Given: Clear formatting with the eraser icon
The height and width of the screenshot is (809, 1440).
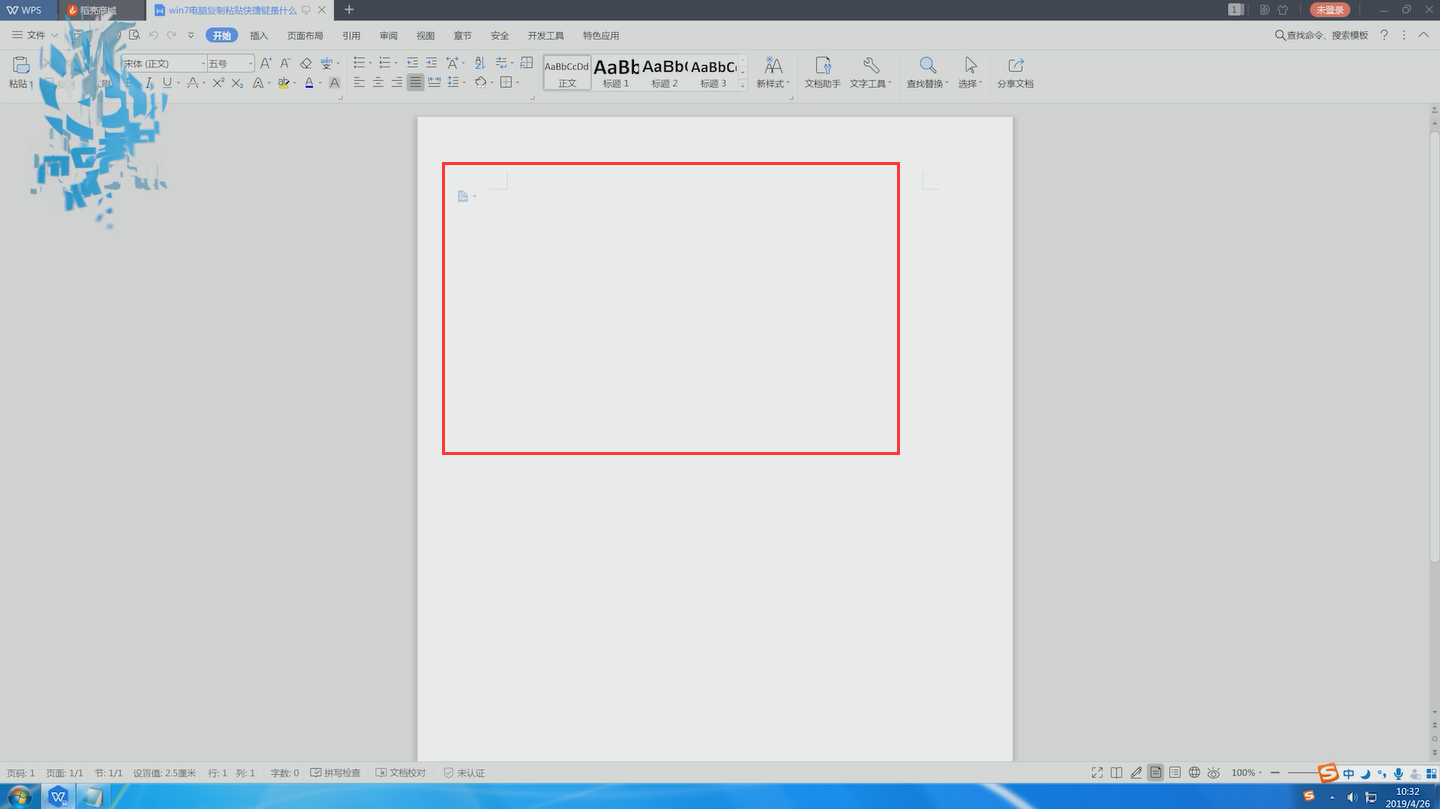Looking at the screenshot, I should pyautogui.click(x=306, y=63).
